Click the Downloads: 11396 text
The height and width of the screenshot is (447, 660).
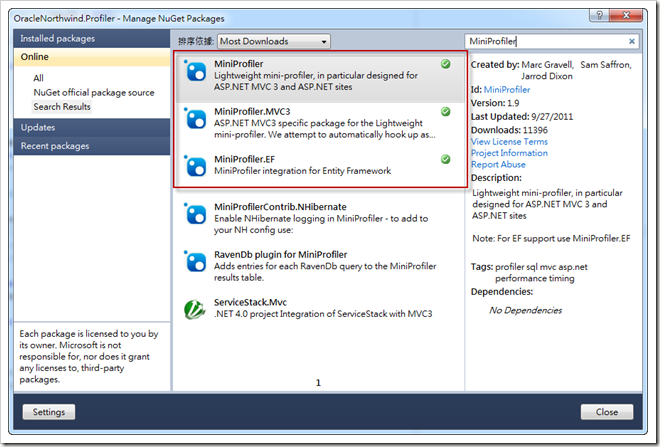coord(509,130)
